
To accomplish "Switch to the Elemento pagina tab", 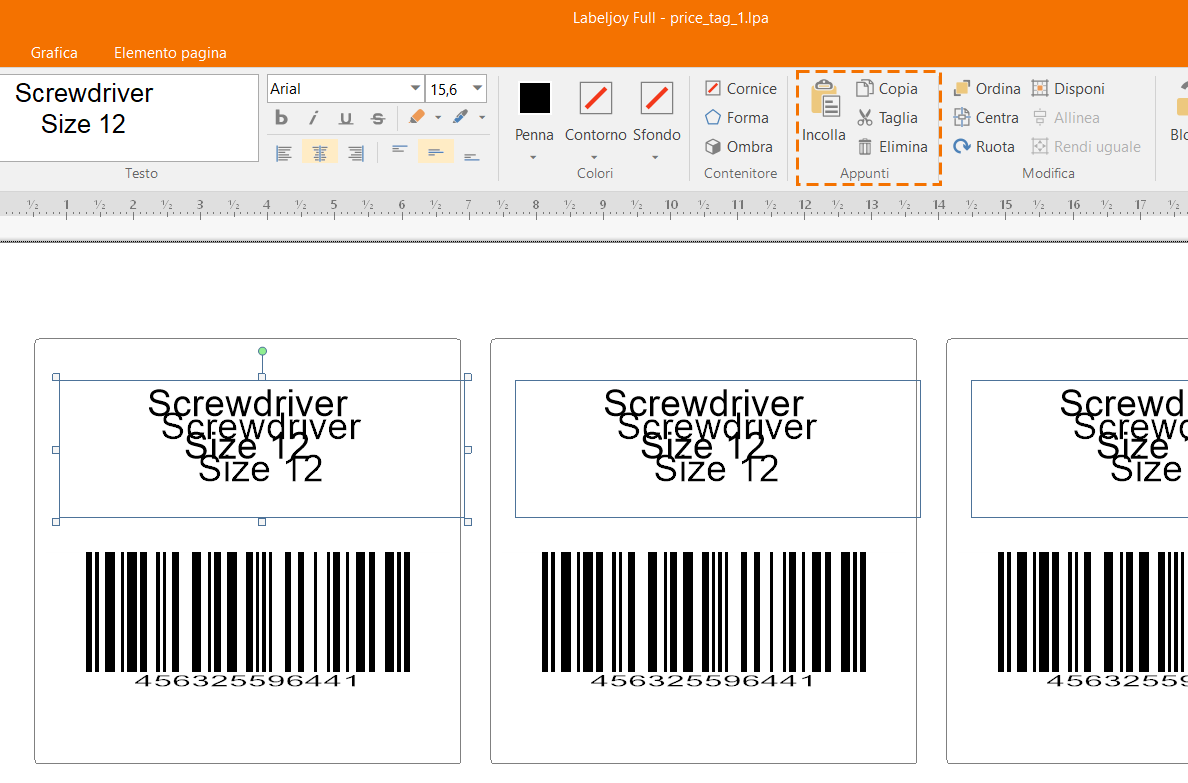I will 170,53.
